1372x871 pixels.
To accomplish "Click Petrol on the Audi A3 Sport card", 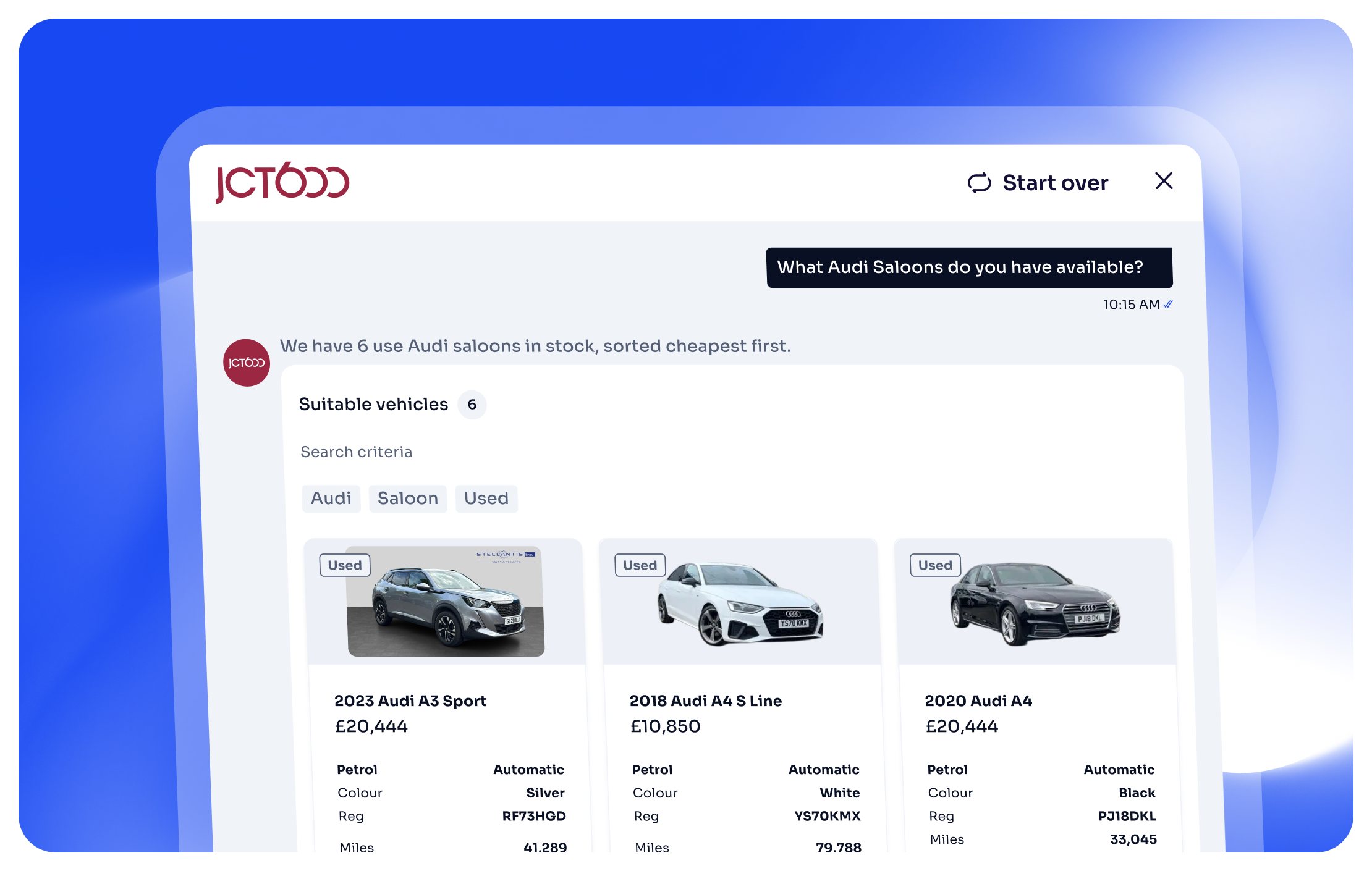I will click(357, 770).
